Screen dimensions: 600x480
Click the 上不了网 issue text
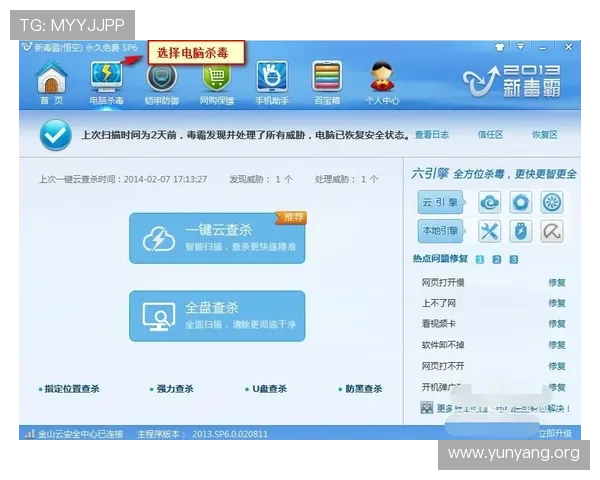439,303
